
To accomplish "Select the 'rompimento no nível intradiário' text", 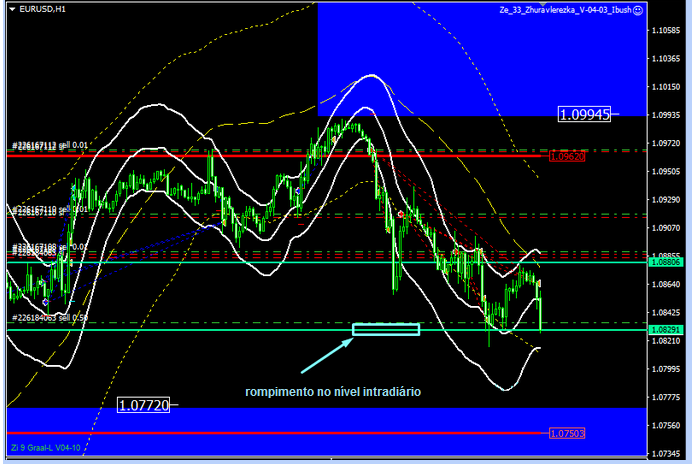I will pyautogui.click(x=336, y=392).
